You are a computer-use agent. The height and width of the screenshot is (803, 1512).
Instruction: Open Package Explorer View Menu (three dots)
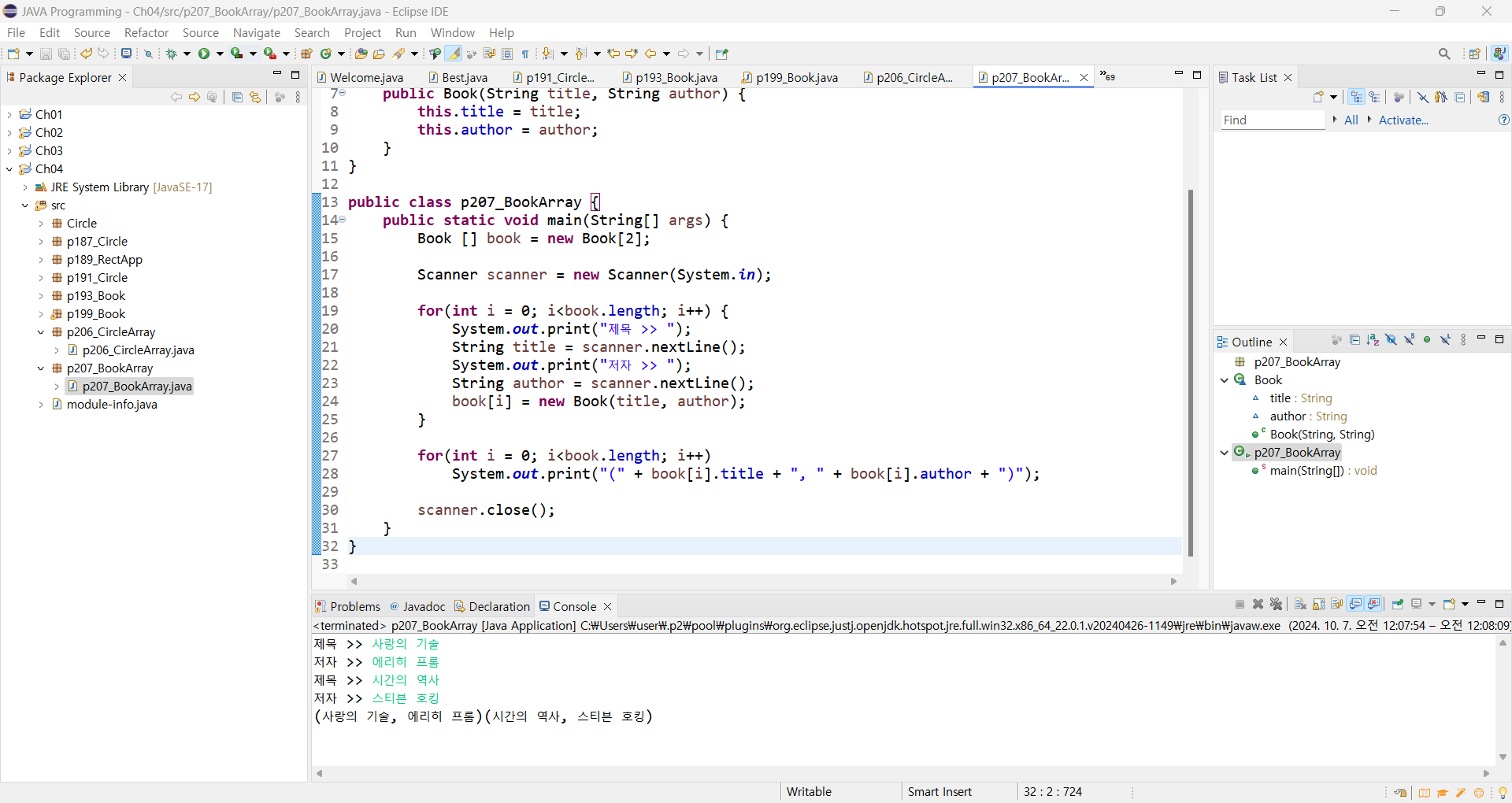[298, 97]
